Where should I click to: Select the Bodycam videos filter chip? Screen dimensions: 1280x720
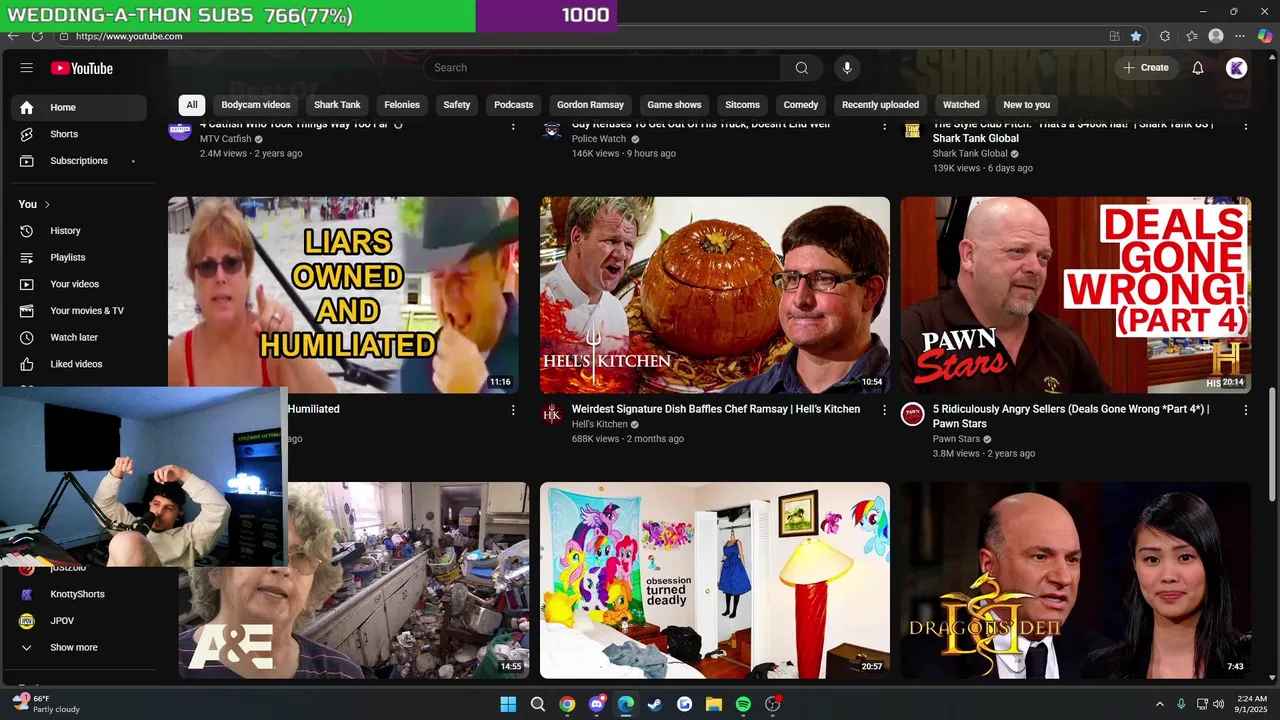tap(256, 105)
